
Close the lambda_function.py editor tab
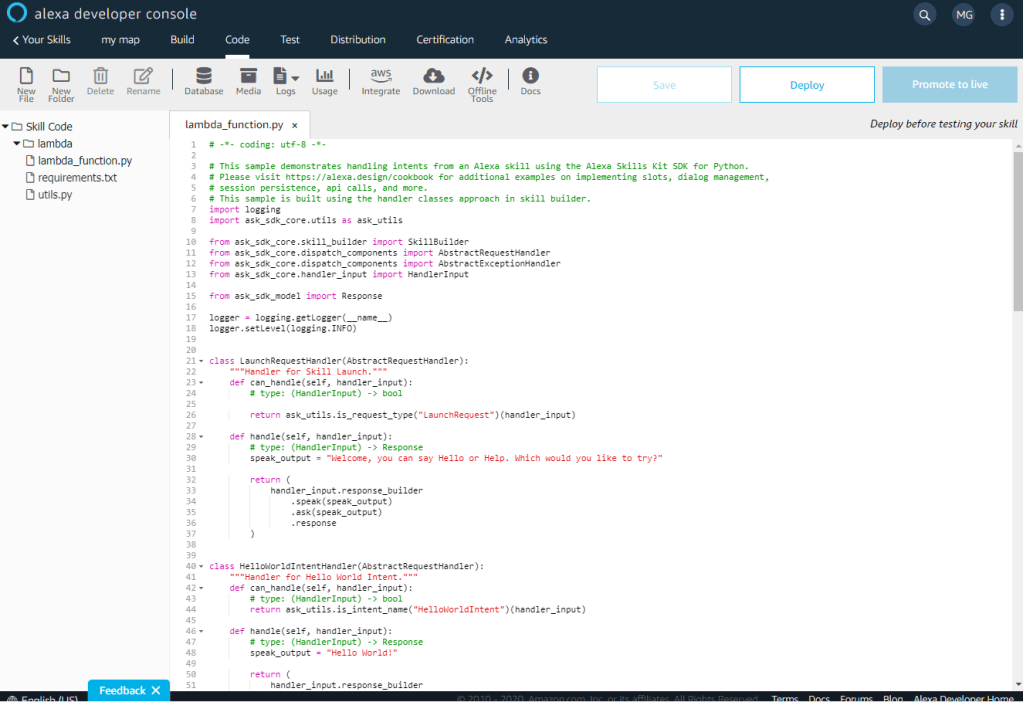click(294, 125)
